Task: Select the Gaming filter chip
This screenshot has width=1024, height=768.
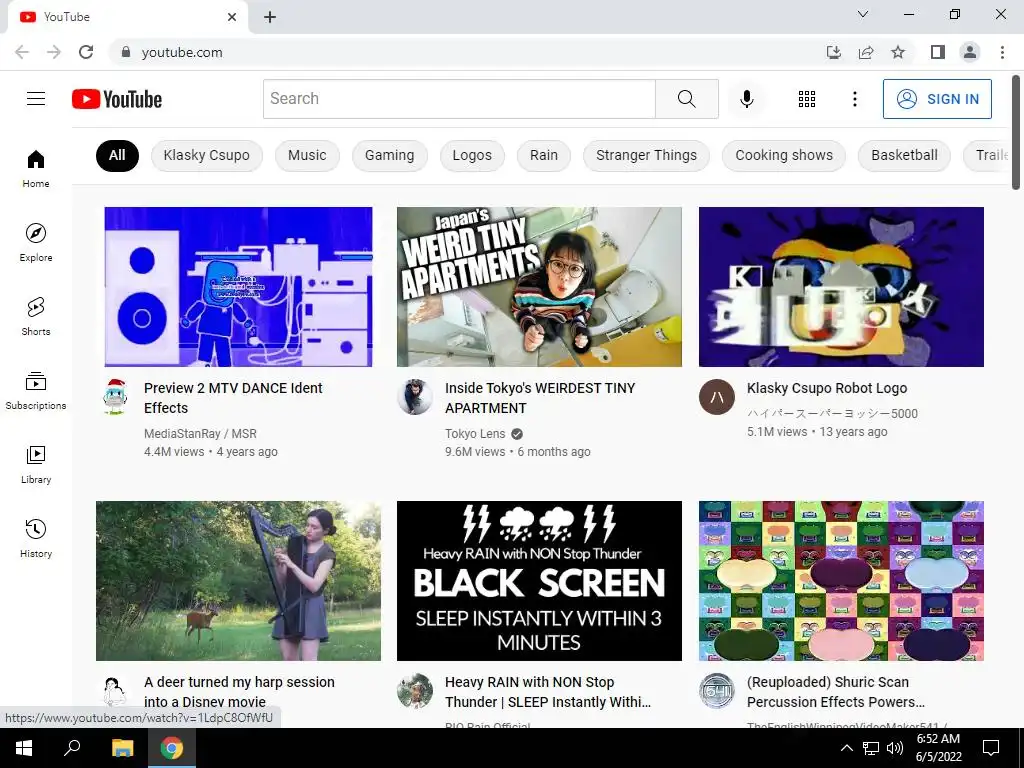Action: [x=389, y=155]
